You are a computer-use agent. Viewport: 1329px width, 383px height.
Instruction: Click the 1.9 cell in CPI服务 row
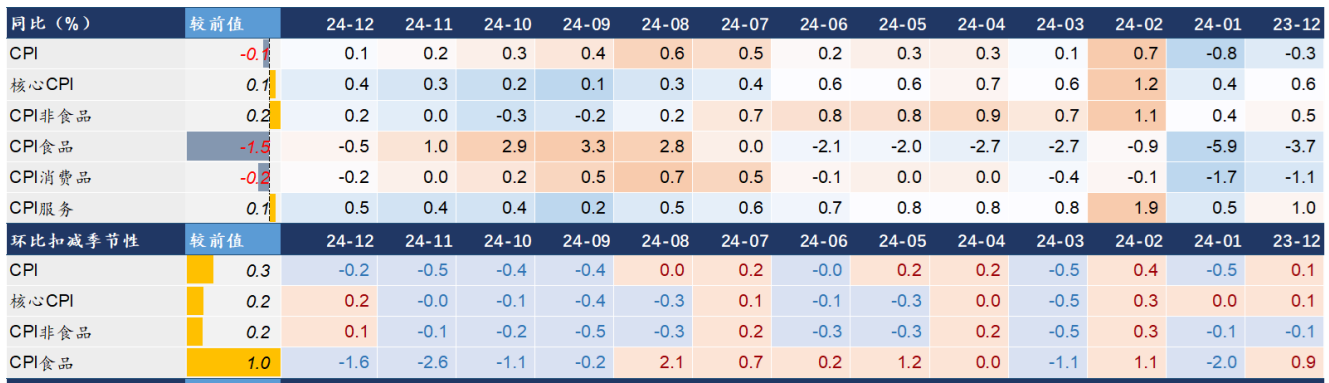click(1146, 209)
